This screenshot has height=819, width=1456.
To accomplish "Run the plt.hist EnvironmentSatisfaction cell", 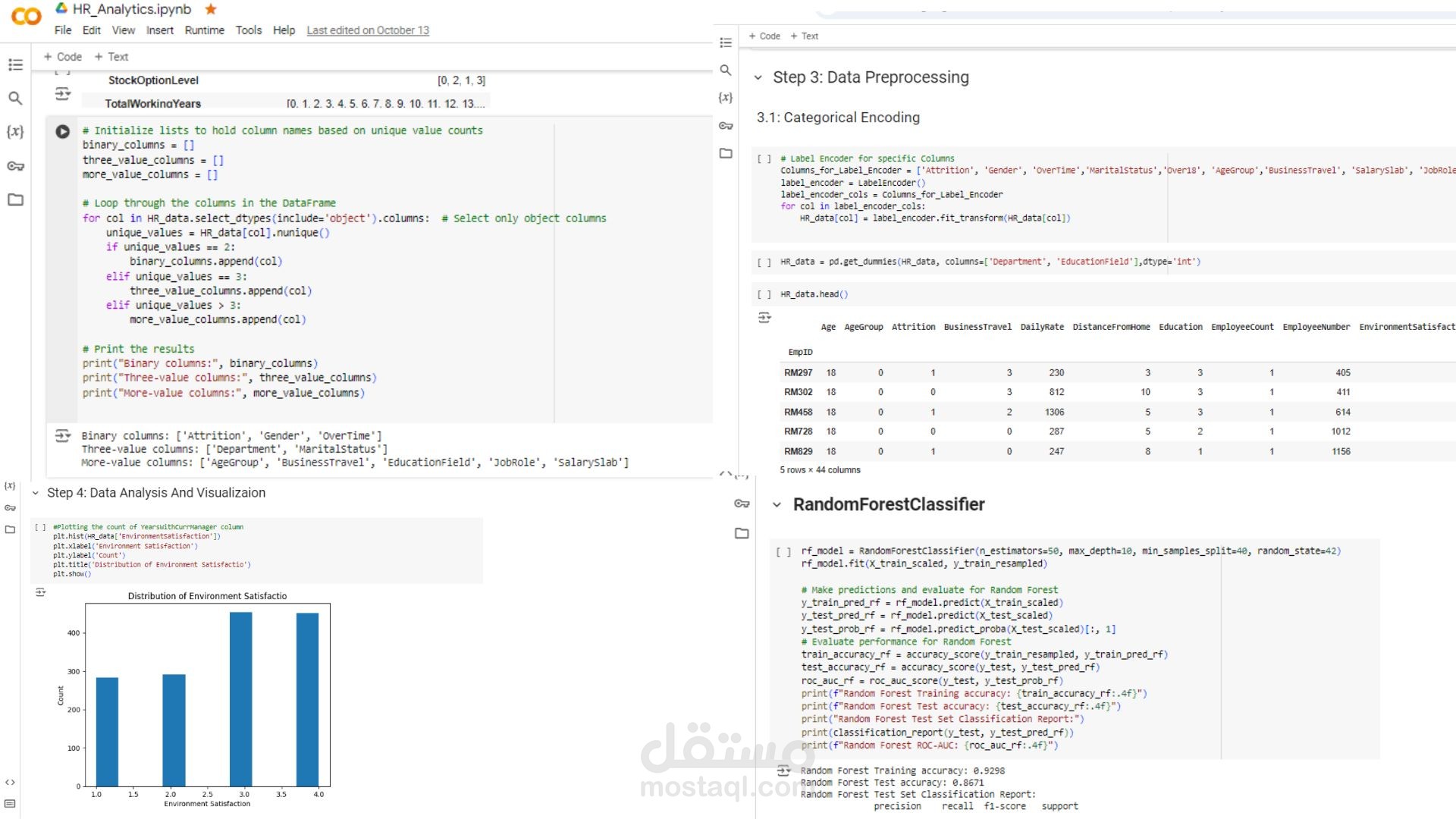I will [40, 527].
